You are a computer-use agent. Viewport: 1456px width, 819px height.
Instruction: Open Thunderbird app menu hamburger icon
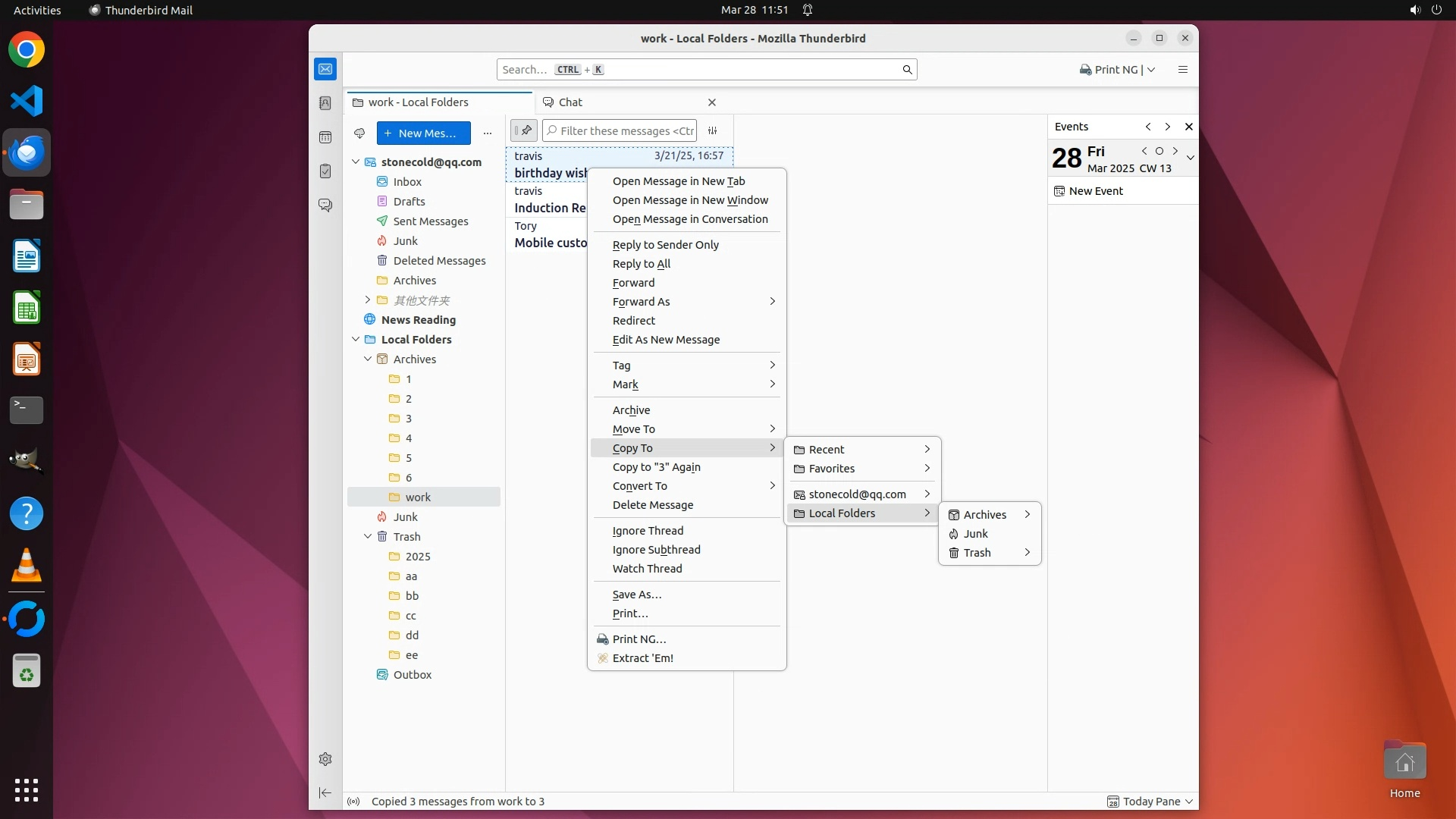coord(1182,70)
